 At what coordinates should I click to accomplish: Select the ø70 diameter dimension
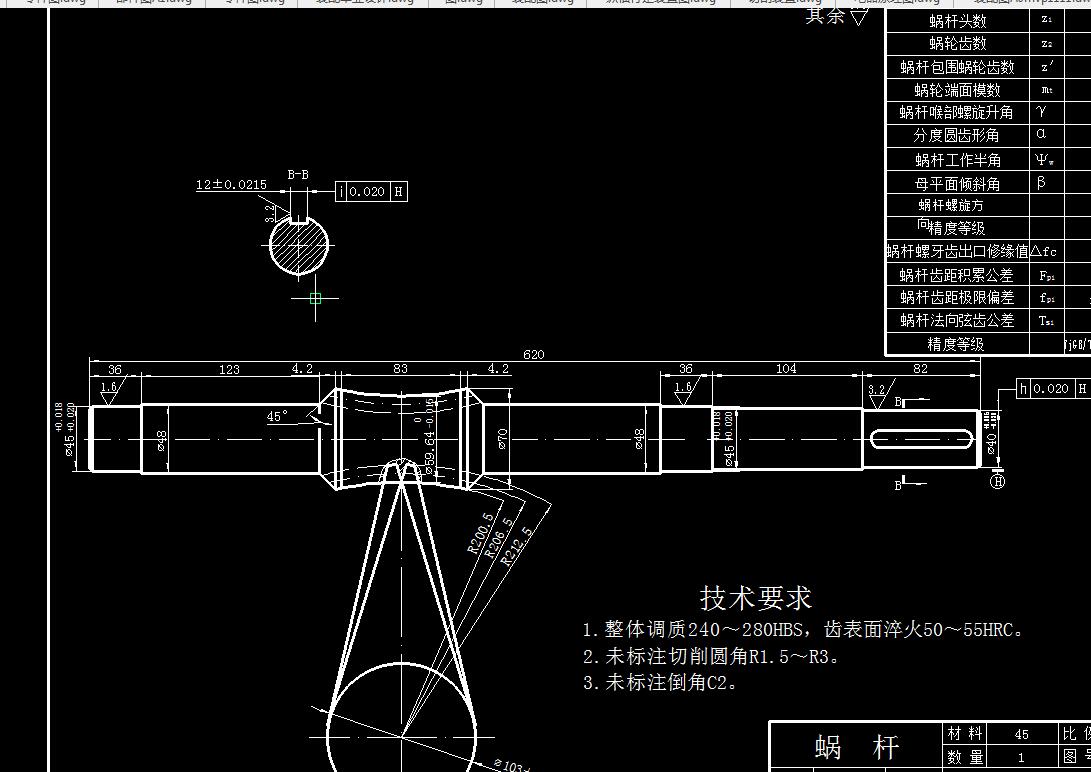[502, 439]
